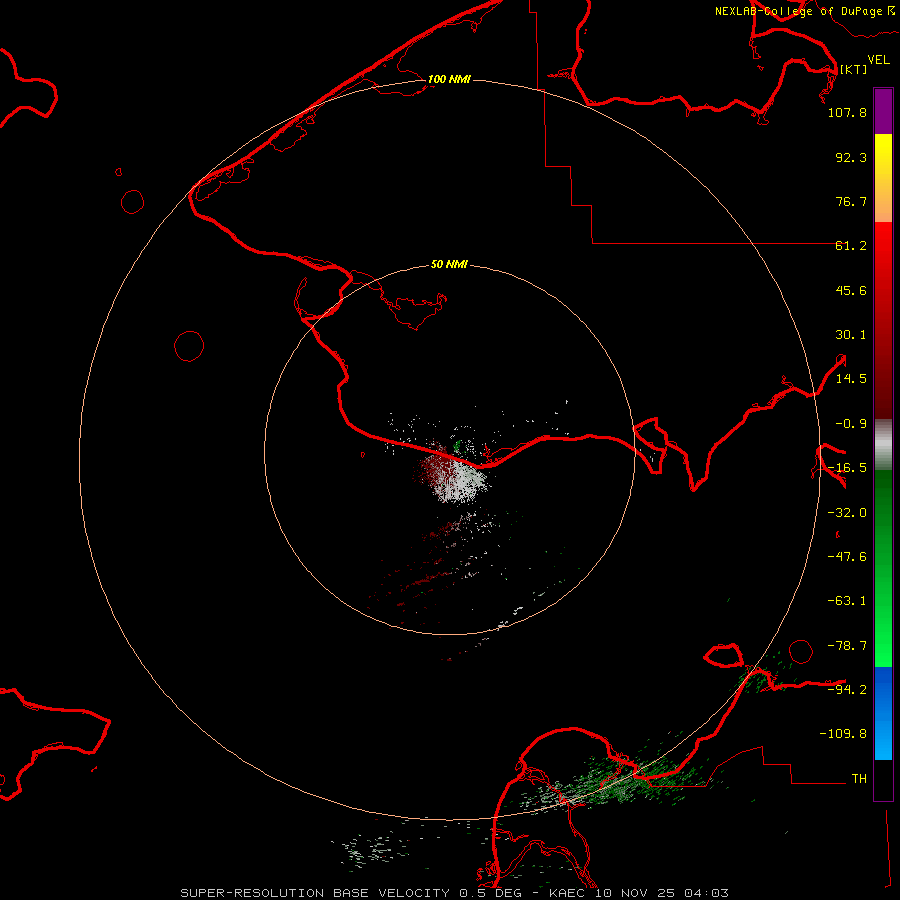Click the [KT] units label
Image resolution: width=900 pixels, height=900 pixels.
pyautogui.click(x=853, y=69)
